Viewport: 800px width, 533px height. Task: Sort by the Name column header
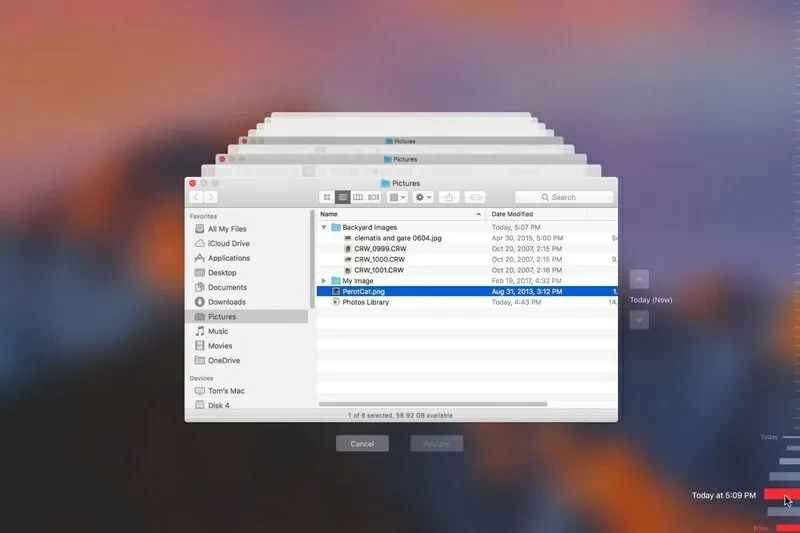point(401,214)
